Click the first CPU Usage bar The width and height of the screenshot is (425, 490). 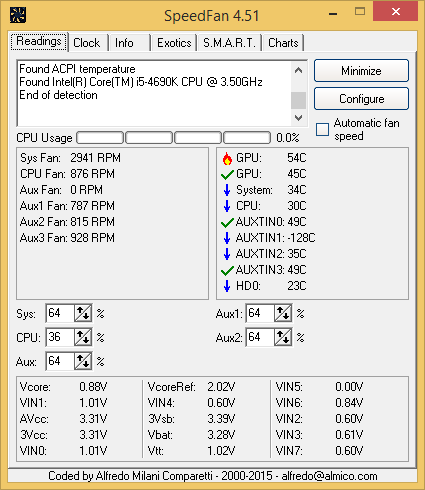pyautogui.click(x=100, y=137)
